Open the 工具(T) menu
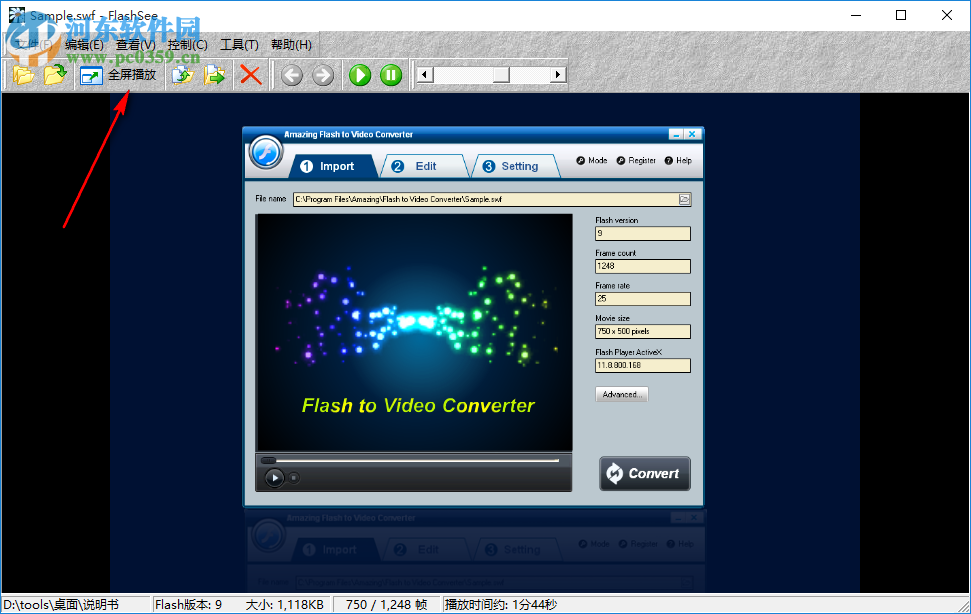 coord(238,44)
